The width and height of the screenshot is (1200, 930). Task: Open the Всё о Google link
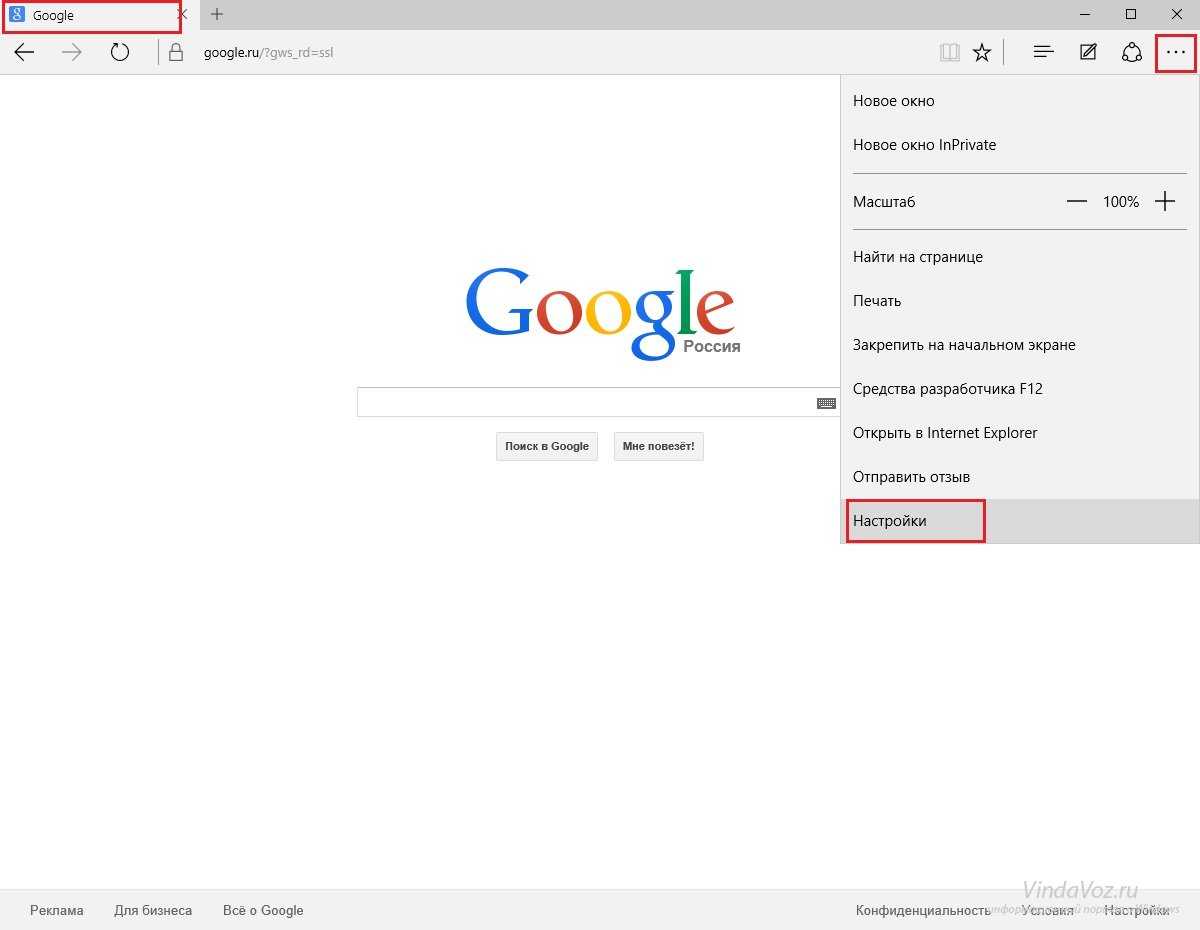point(263,910)
